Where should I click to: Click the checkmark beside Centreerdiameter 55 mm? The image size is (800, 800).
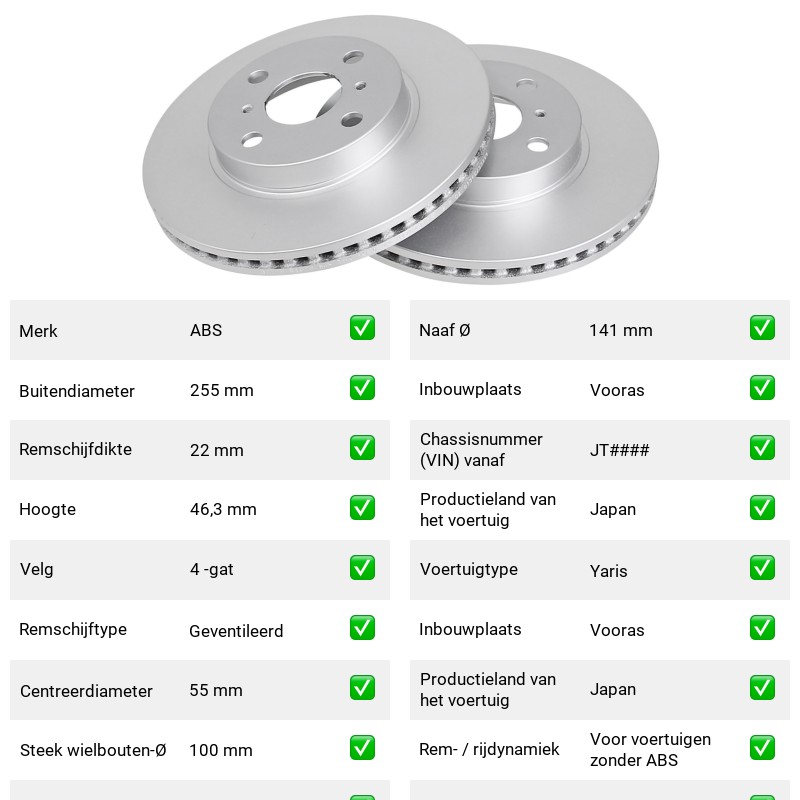(362, 688)
